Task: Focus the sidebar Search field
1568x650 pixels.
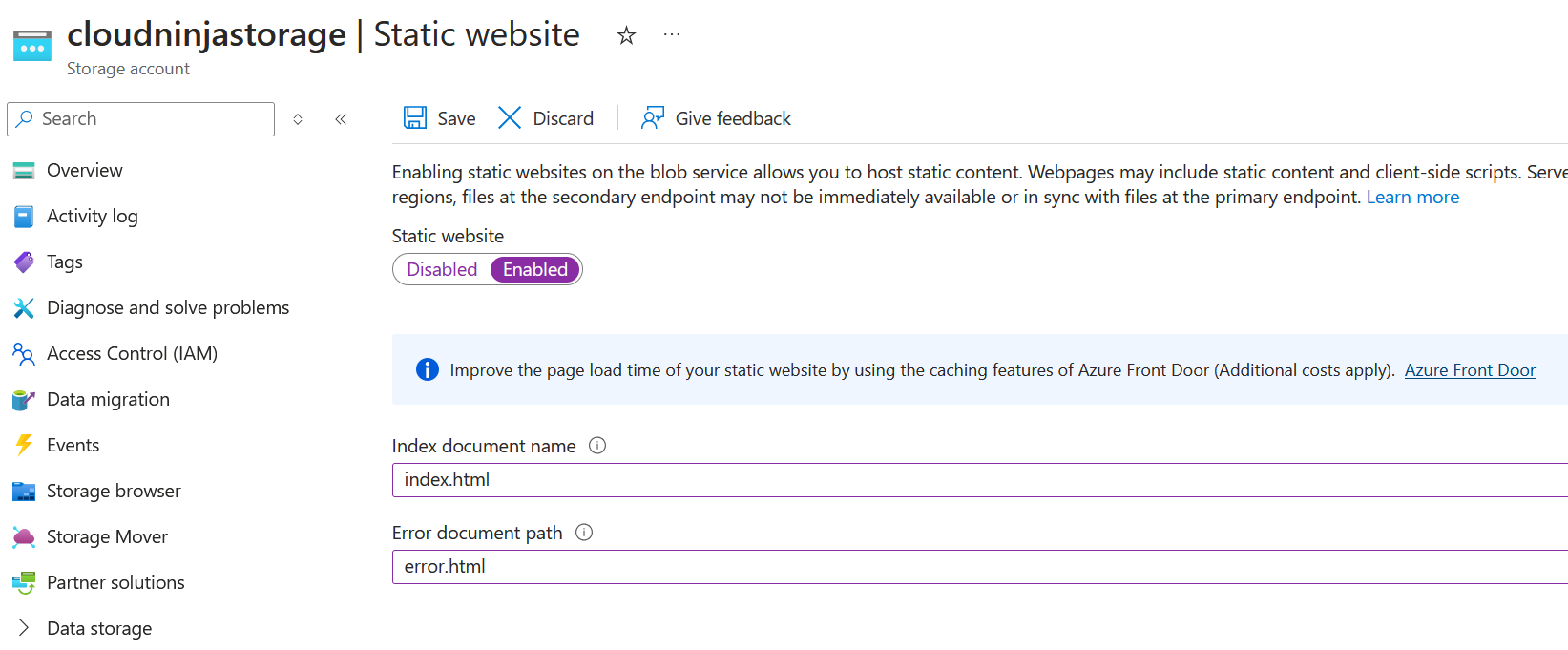Action: click(x=141, y=119)
